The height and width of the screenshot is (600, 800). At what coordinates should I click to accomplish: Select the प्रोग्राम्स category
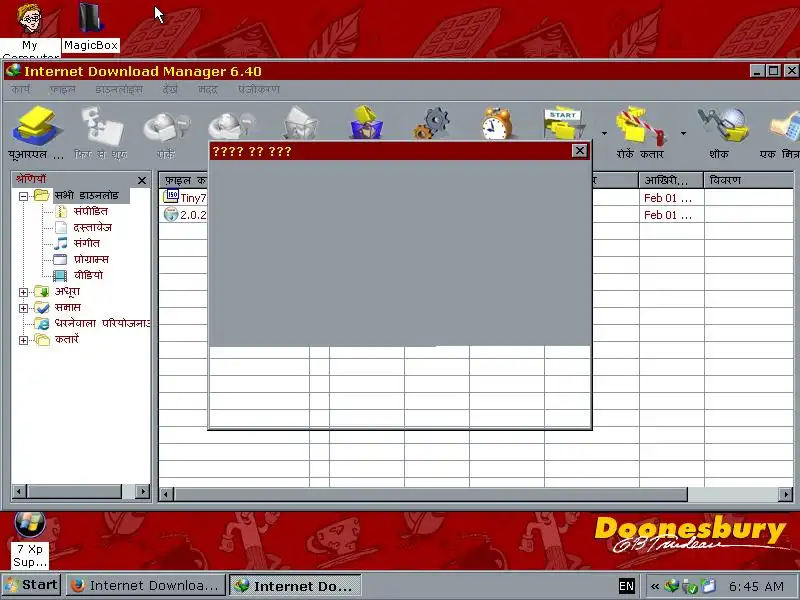[91, 259]
